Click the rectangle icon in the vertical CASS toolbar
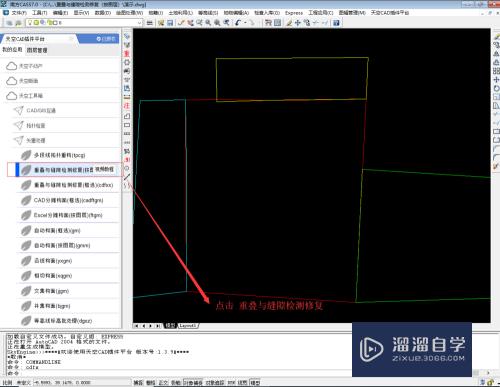 click(x=127, y=125)
